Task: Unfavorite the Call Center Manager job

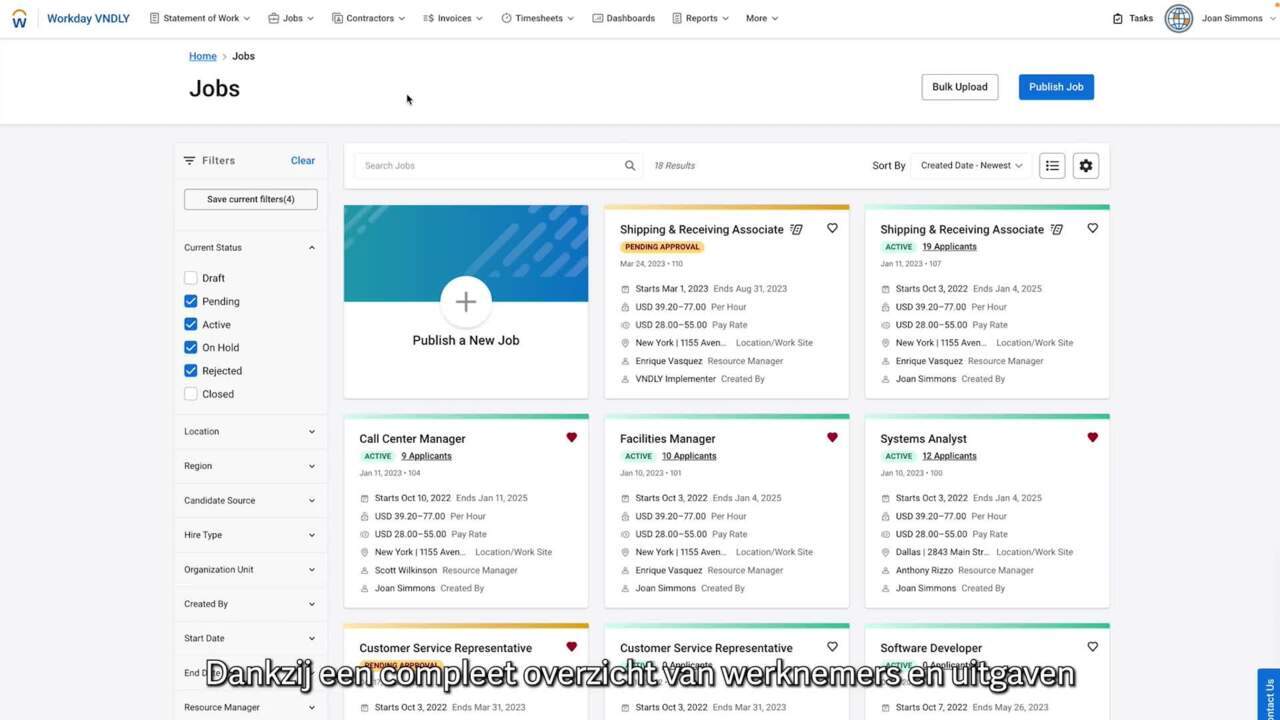Action: [571, 437]
